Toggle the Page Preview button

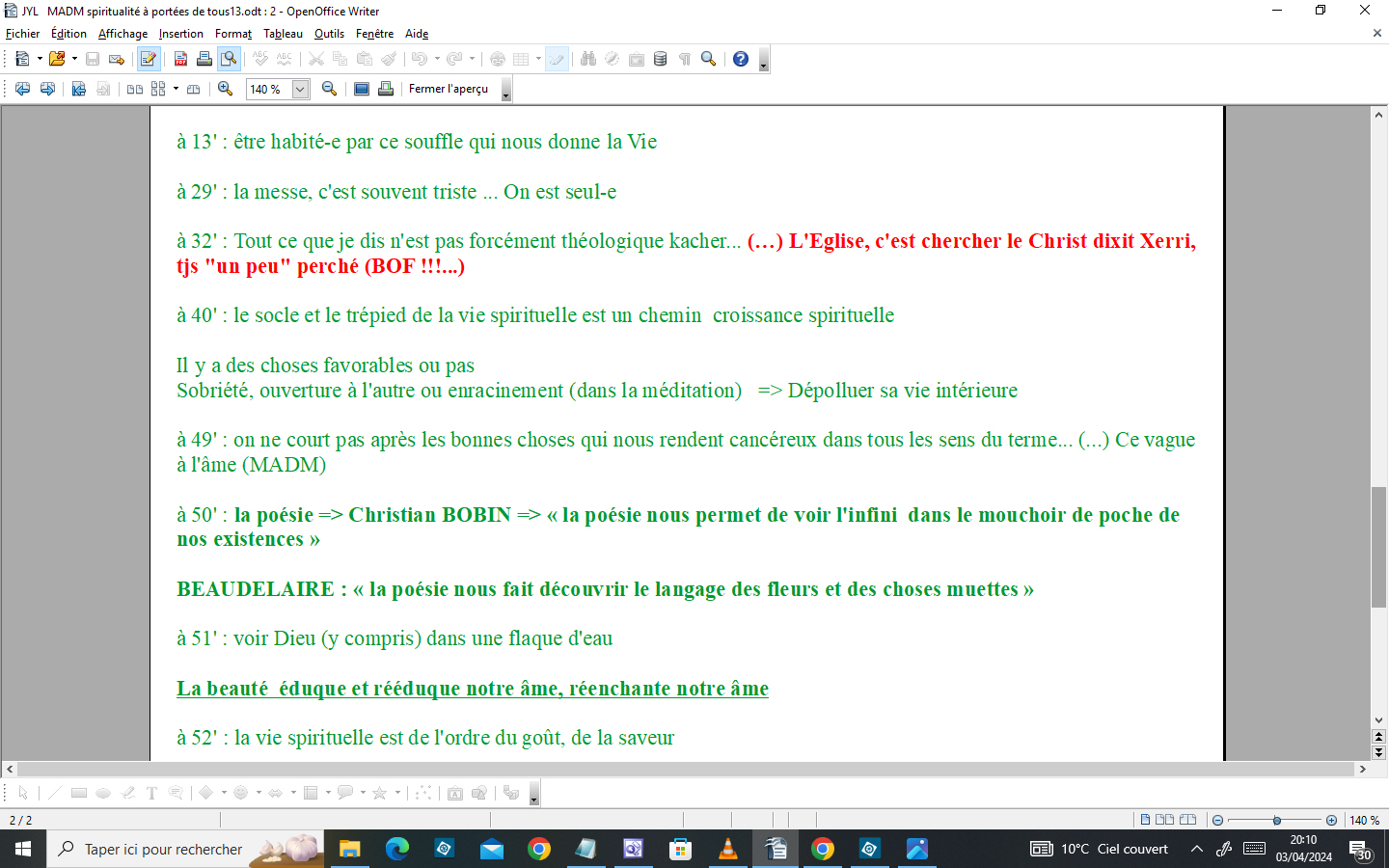(x=229, y=59)
